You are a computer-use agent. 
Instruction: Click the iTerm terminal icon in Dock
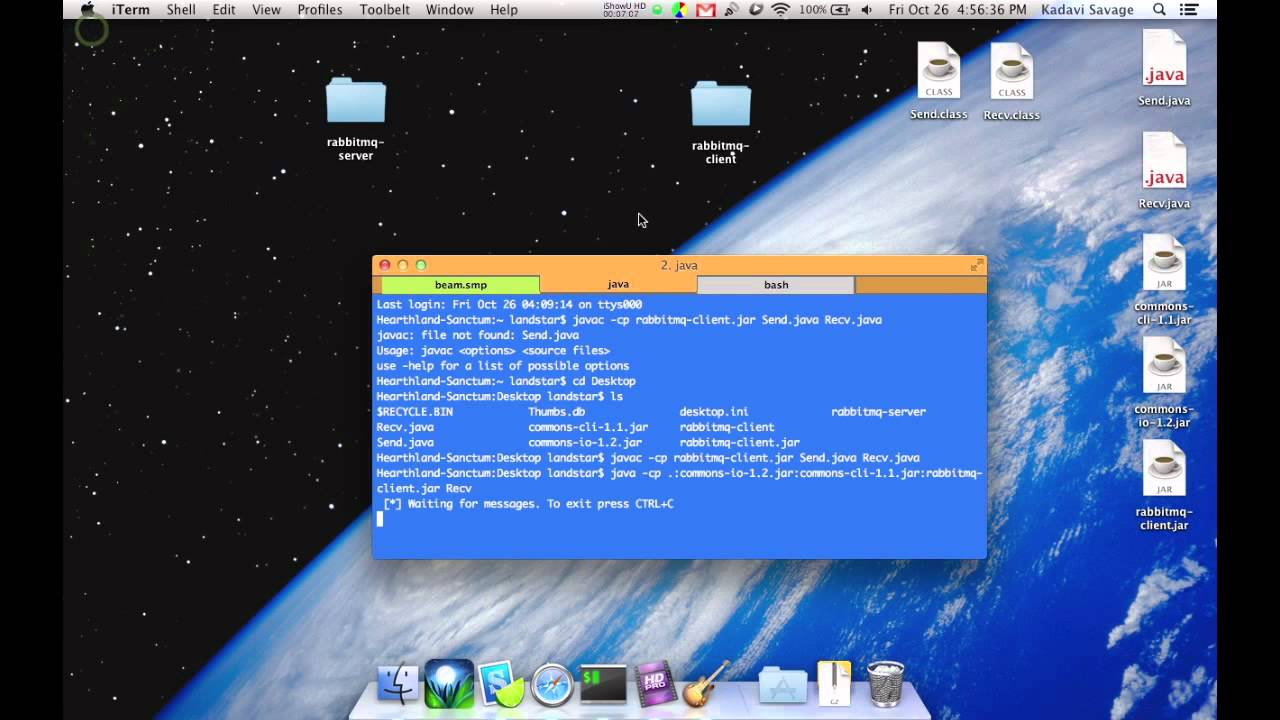604,685
